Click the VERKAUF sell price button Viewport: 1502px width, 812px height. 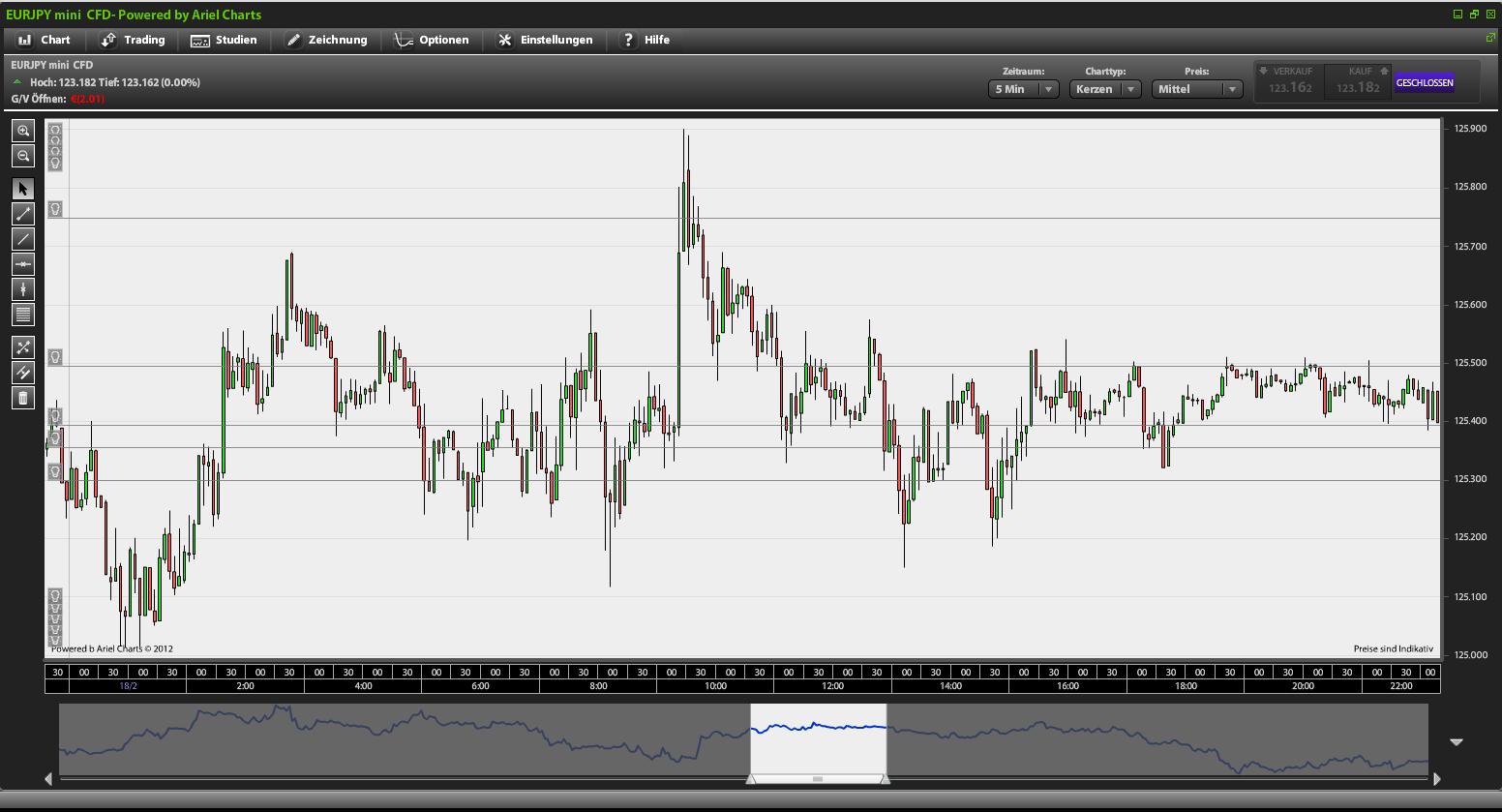(x=1289, y=82)
